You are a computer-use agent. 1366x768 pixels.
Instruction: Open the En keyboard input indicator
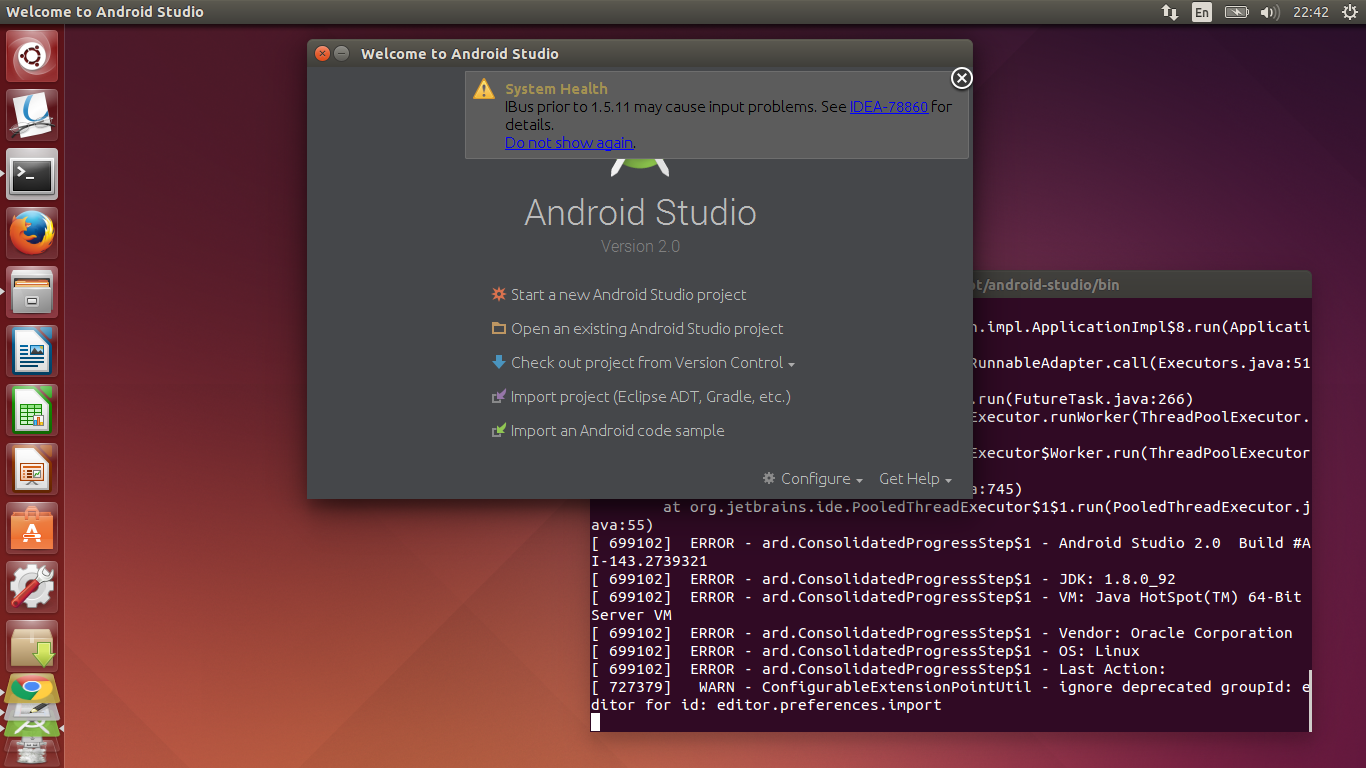(1202, 12)
